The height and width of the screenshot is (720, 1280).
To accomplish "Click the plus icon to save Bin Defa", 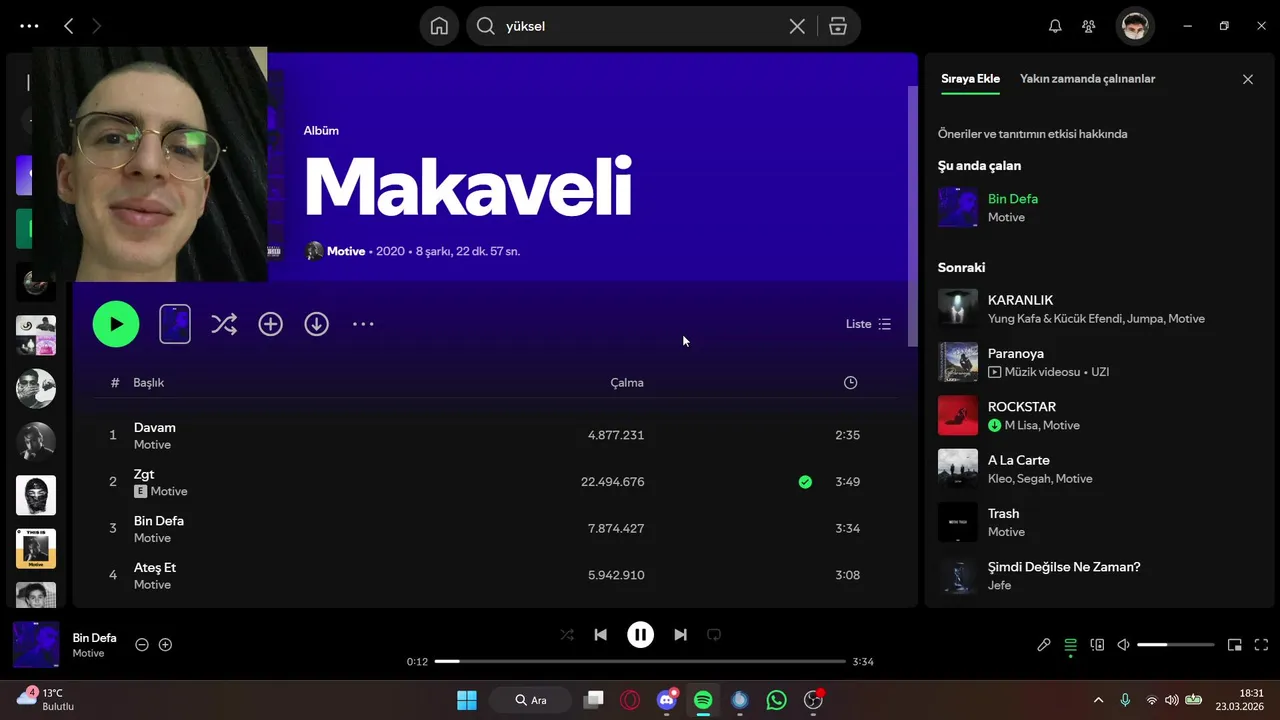I will pos(166,645).
